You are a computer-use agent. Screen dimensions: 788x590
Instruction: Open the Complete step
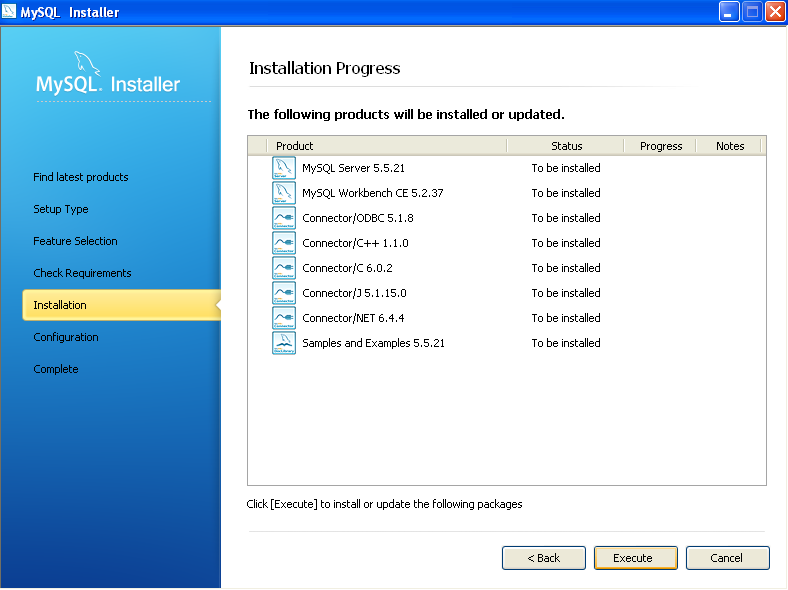click(56, 369)
